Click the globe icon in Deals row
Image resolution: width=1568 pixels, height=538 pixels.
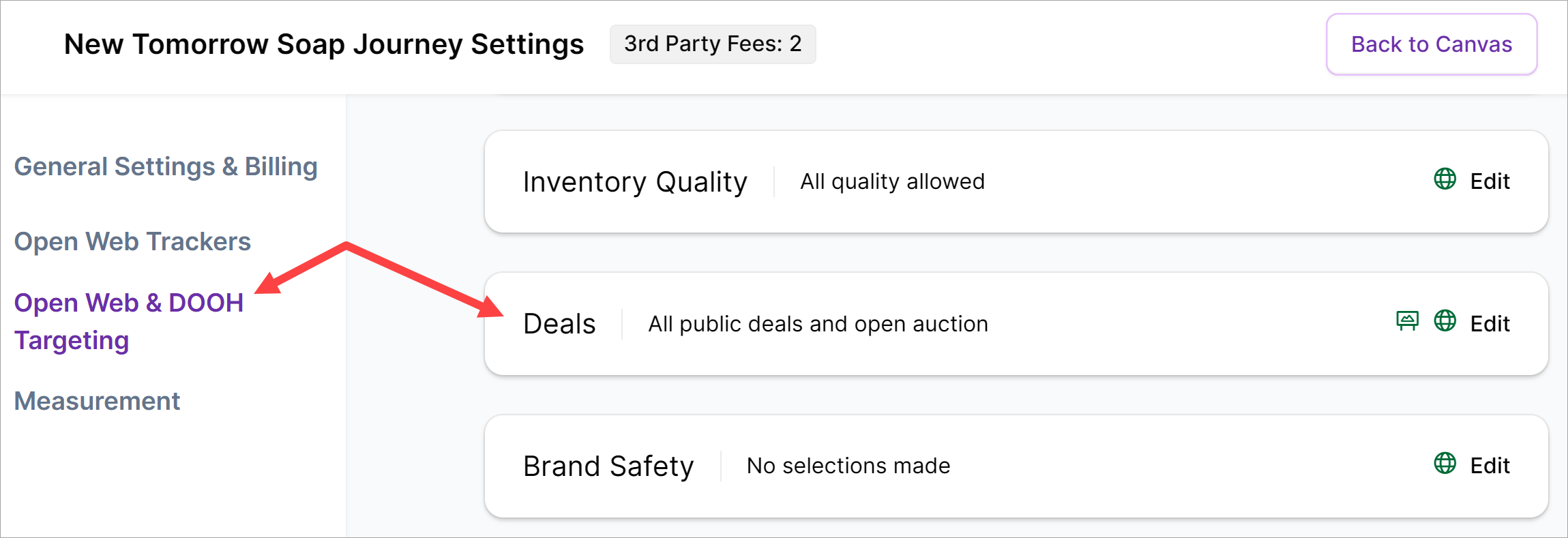coord(1445,320)
